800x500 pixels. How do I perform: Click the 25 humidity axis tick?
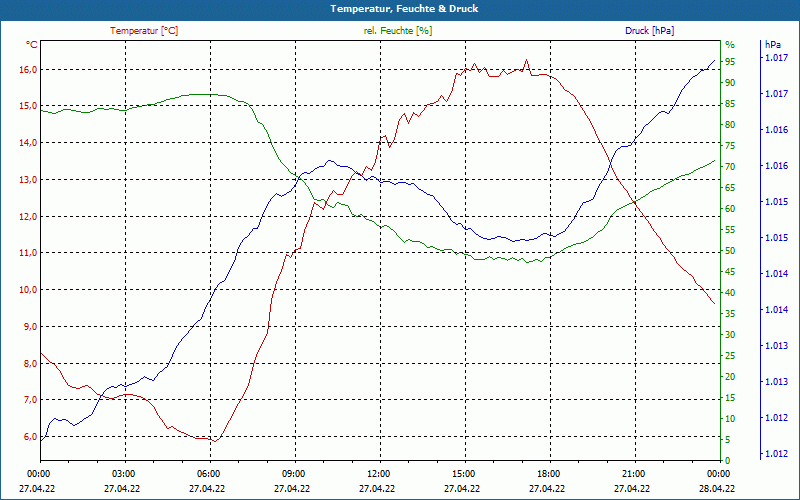tap(730, 356)
